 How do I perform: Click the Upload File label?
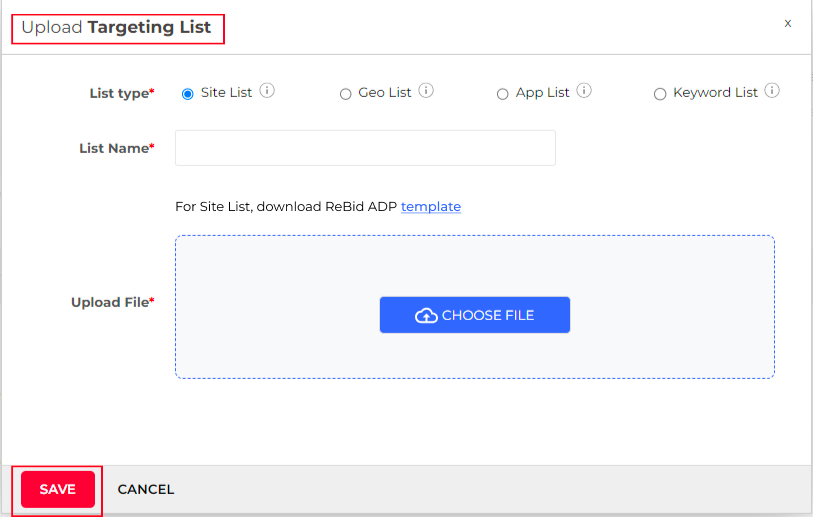113,302
